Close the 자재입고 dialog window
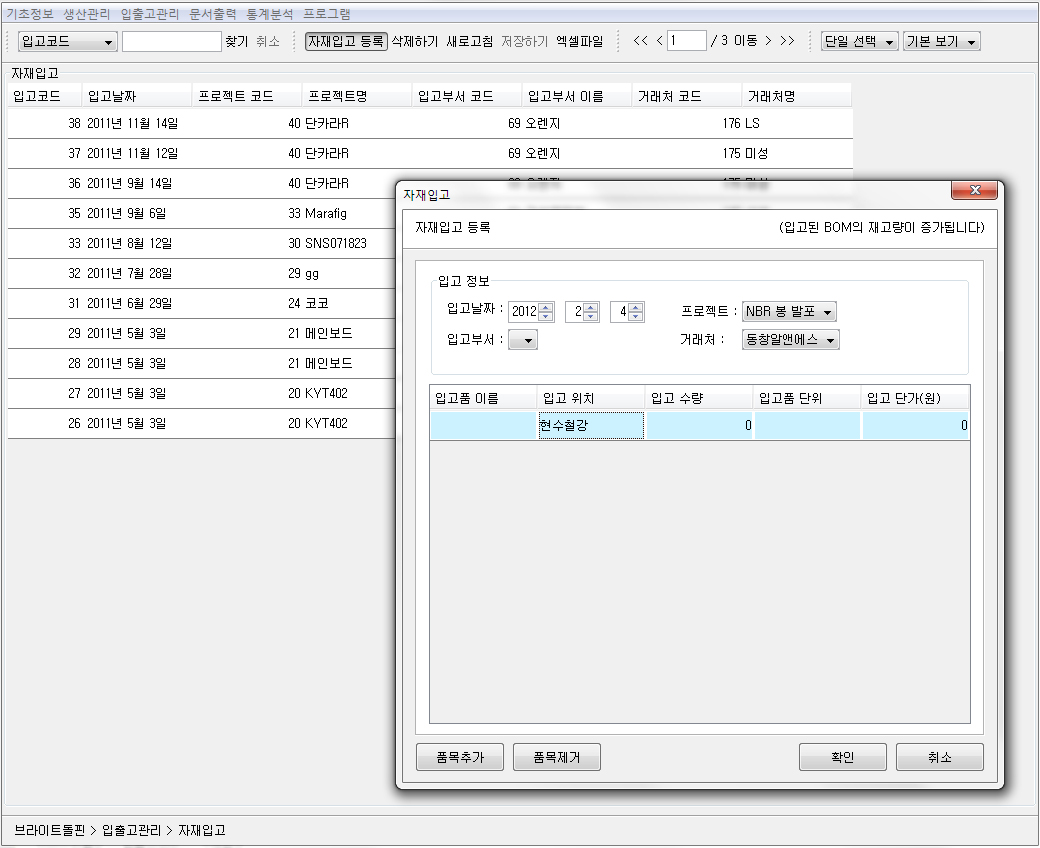This screenshot has height=848, width=1040. (973, 191)
